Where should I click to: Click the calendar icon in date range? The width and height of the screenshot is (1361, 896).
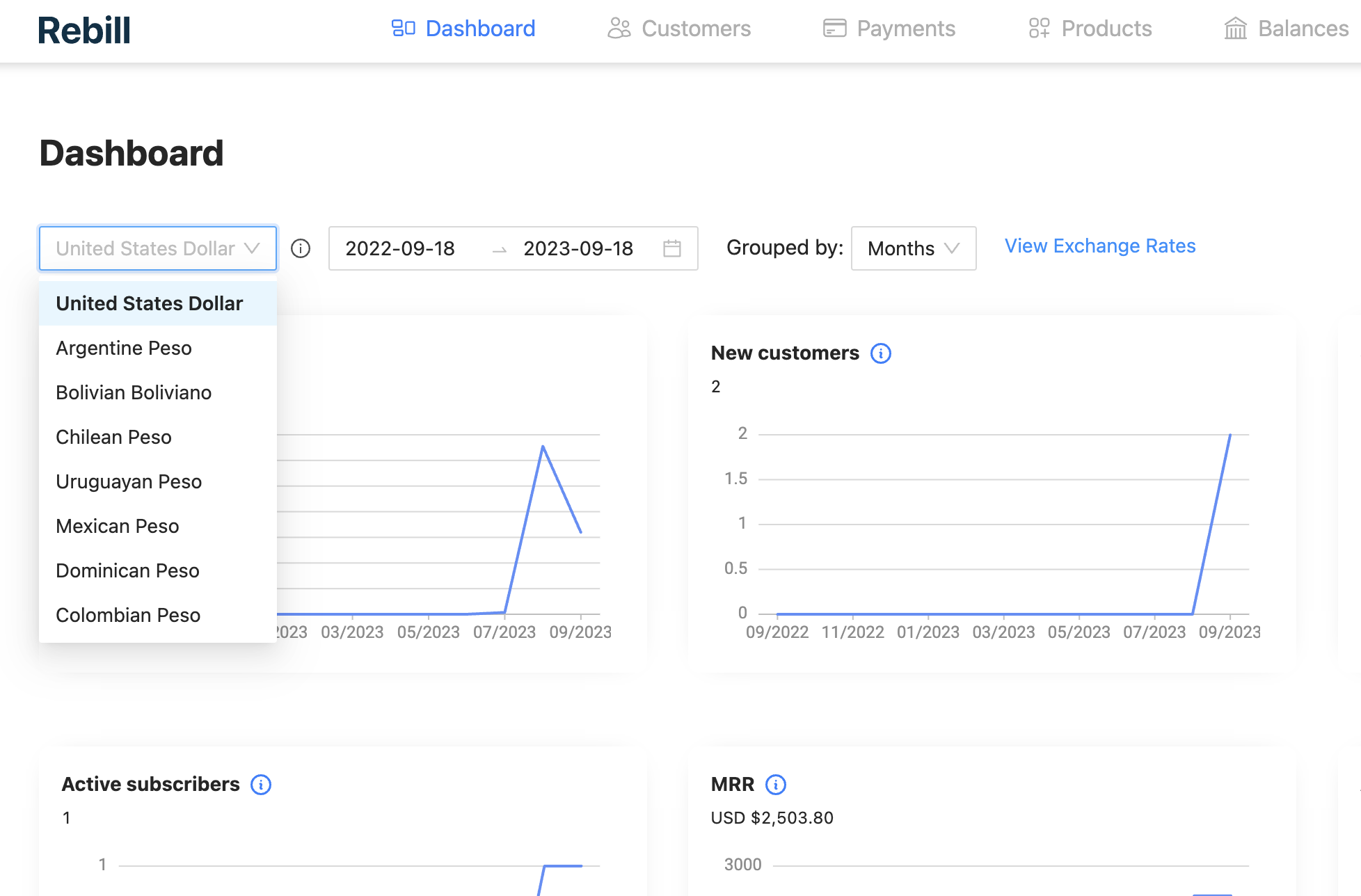pos(671,248)
